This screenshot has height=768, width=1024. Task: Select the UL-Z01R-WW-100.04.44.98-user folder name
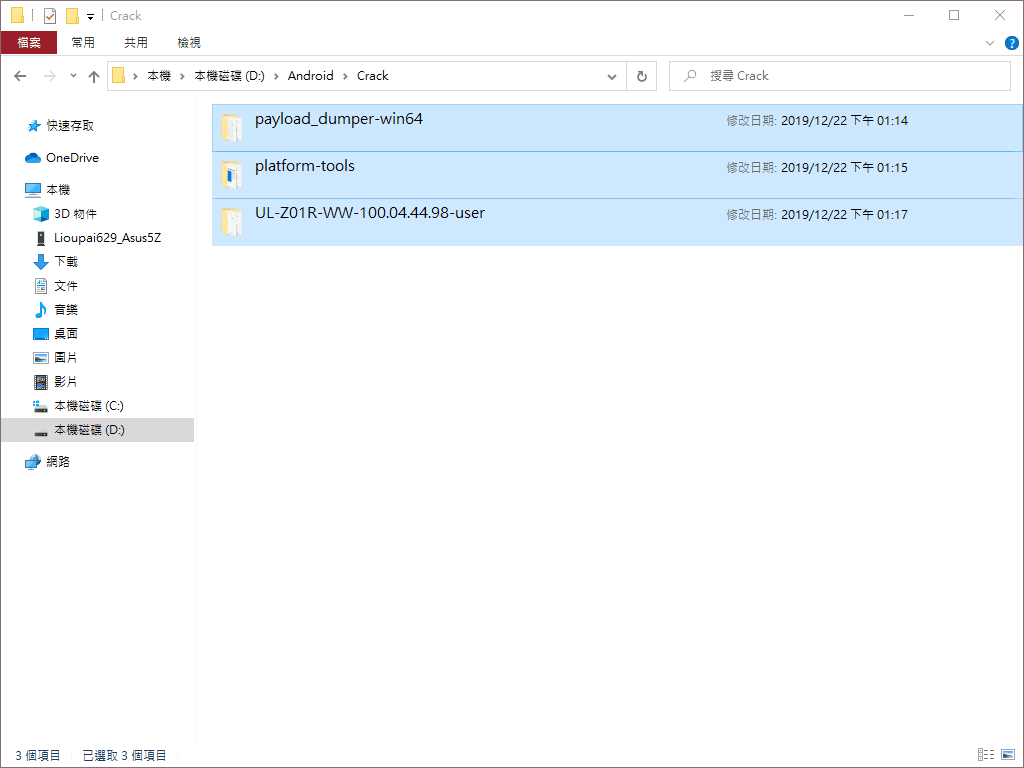point(370,213)
